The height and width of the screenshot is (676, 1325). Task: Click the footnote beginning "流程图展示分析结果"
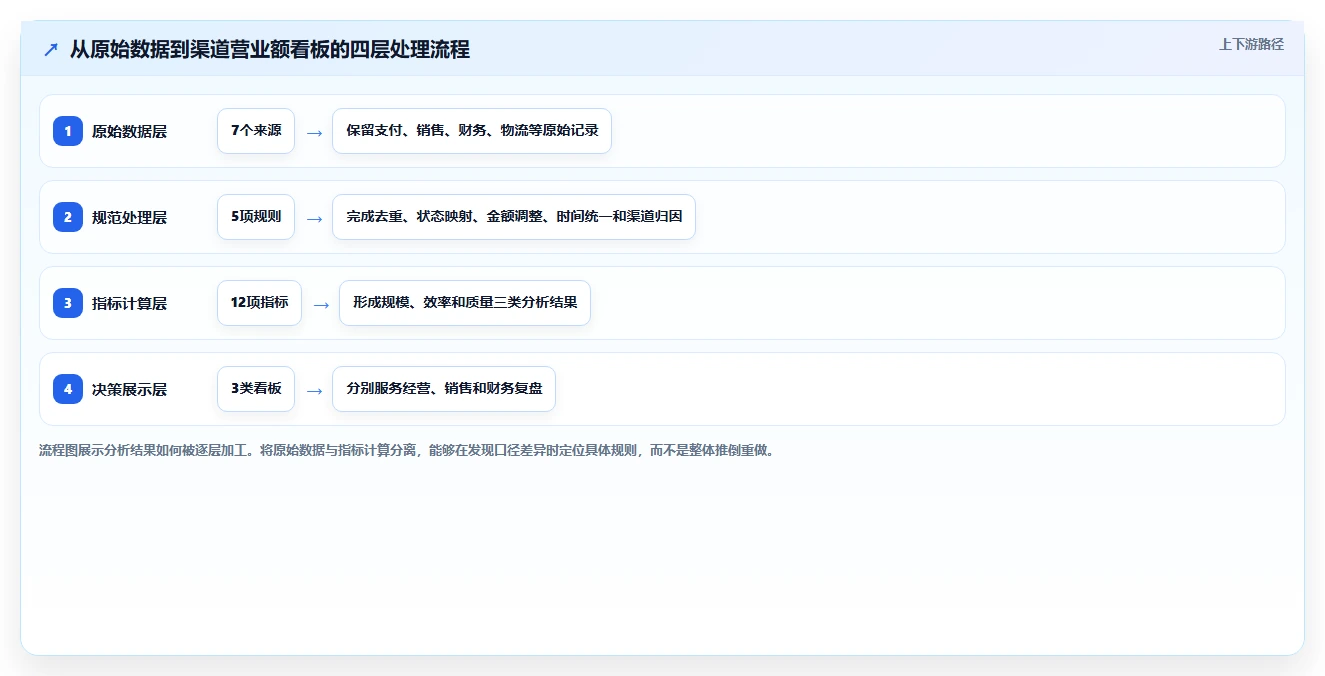pyautogui.click(x=406, y=450)
